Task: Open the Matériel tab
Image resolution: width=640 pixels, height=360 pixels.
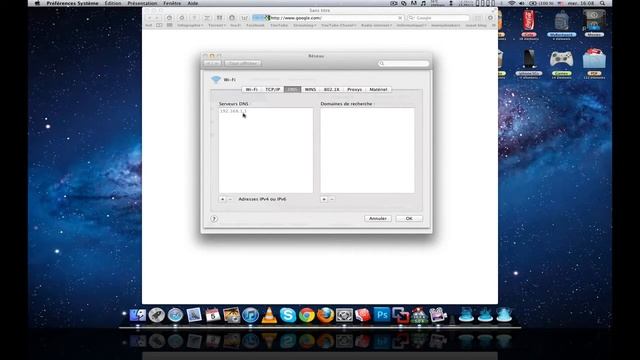Action: coord(378,89)
